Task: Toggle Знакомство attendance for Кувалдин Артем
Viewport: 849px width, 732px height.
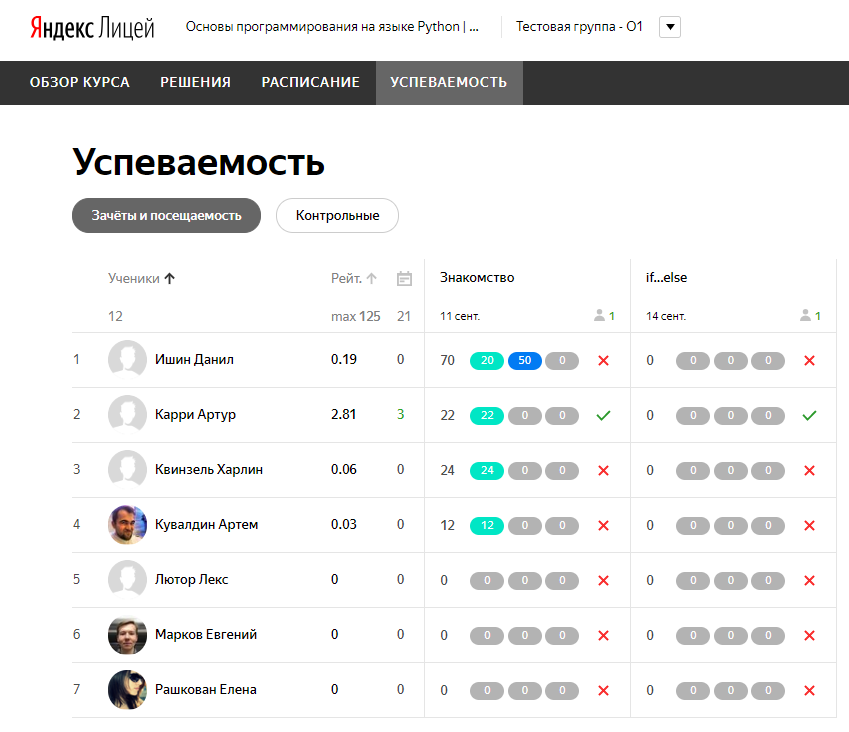Action: tap(603, 526)
